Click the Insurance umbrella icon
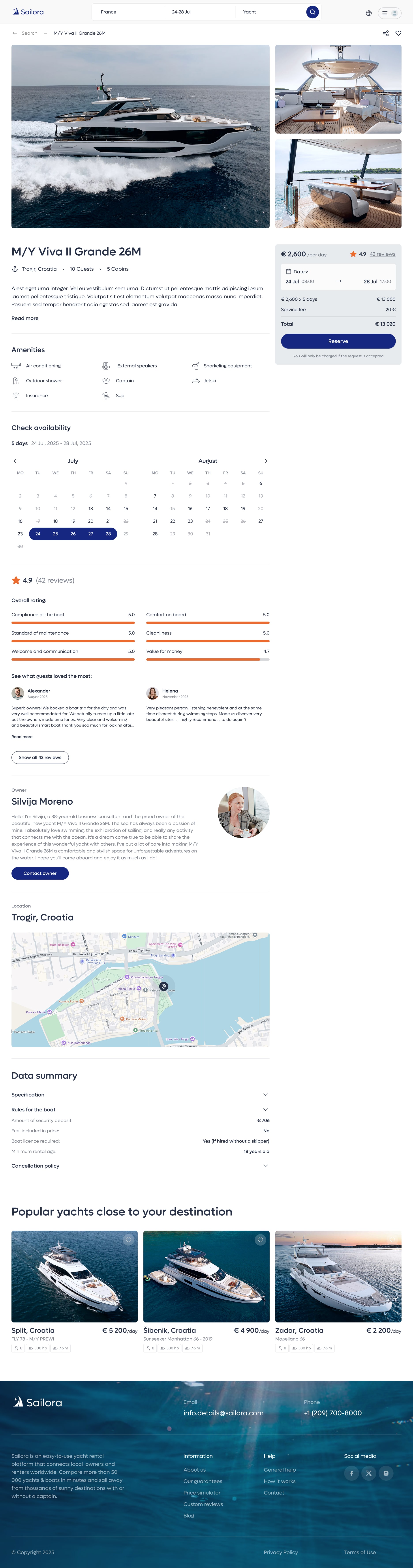Viewport: 413px width, 1568px height. tap(16, 396)
